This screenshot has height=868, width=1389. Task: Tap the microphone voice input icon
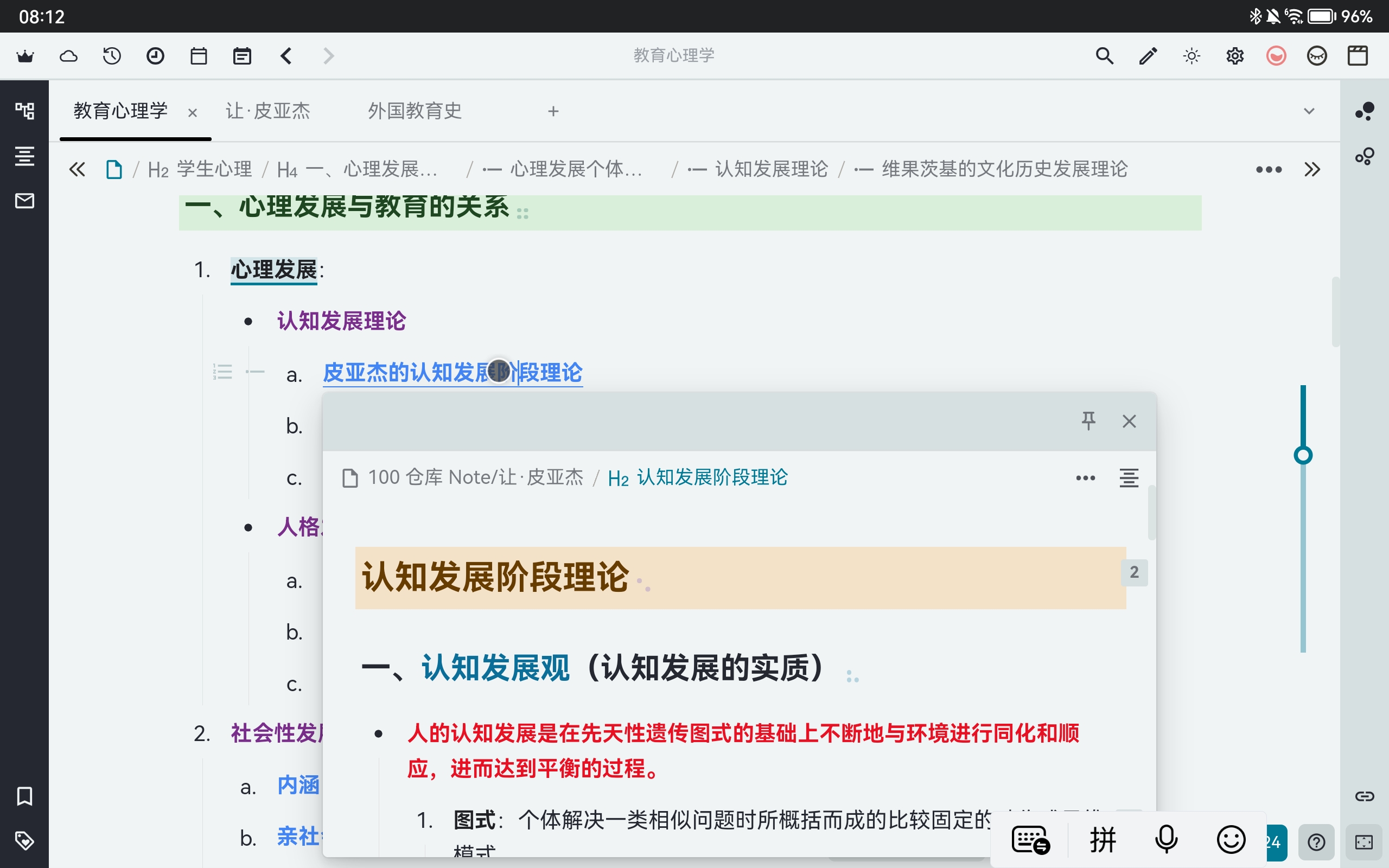[x=1165, y=840]
